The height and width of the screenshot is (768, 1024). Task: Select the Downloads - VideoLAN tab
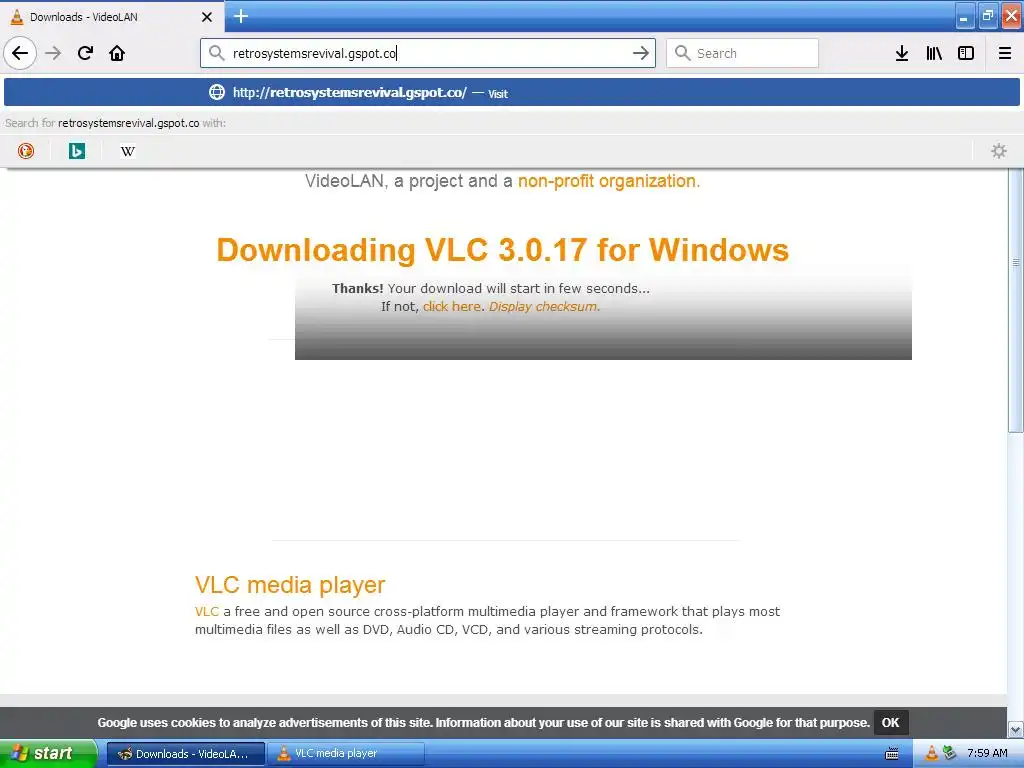(x=112, y=16)
